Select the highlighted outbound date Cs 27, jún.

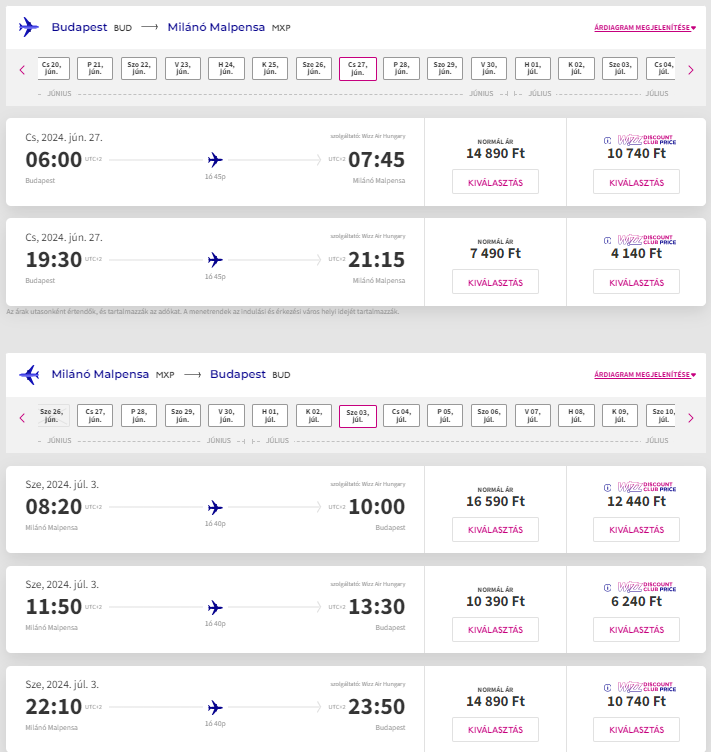click(x=358, y=68)
